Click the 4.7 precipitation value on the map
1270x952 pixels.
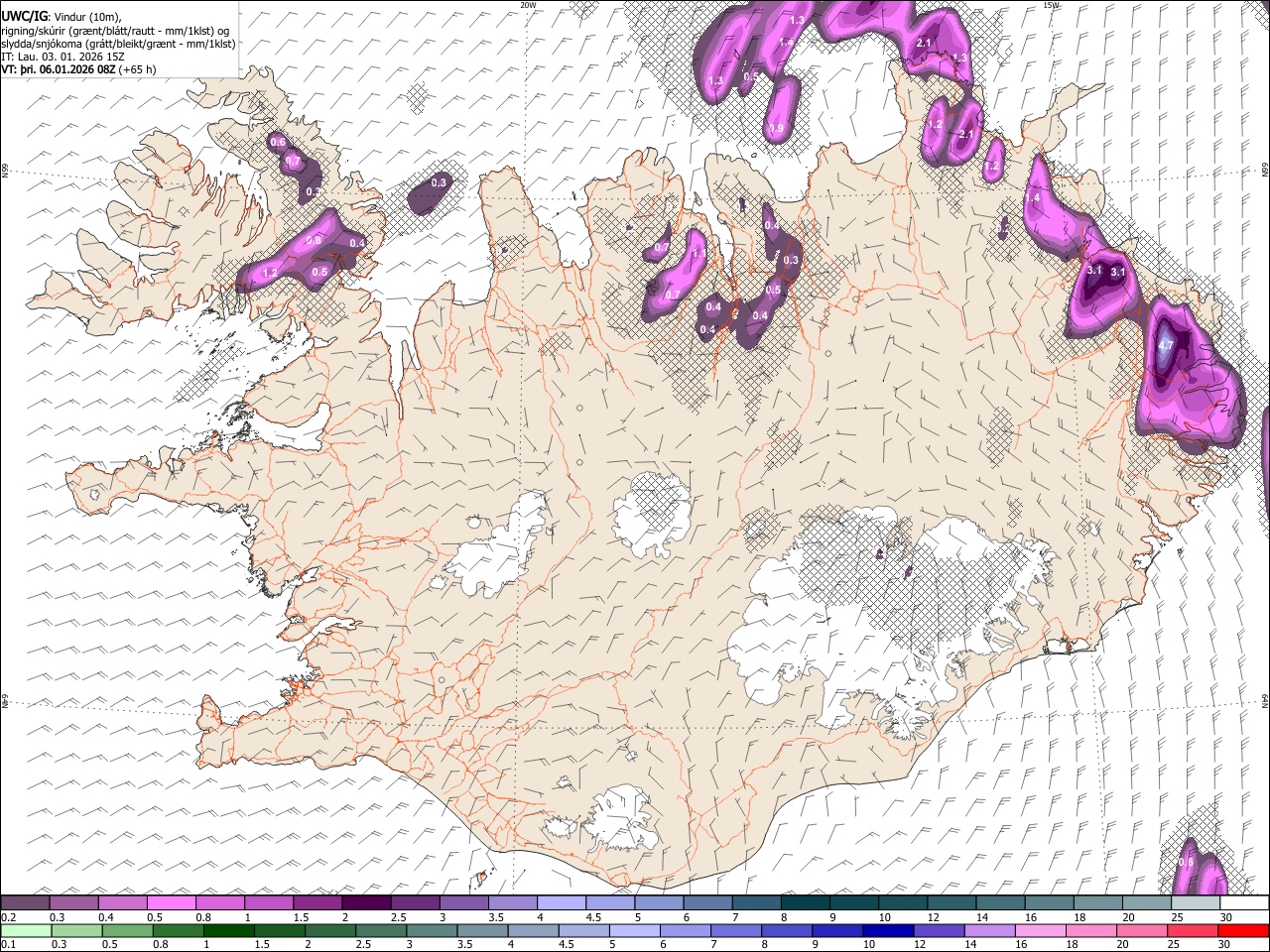[x=1167, y=345]
